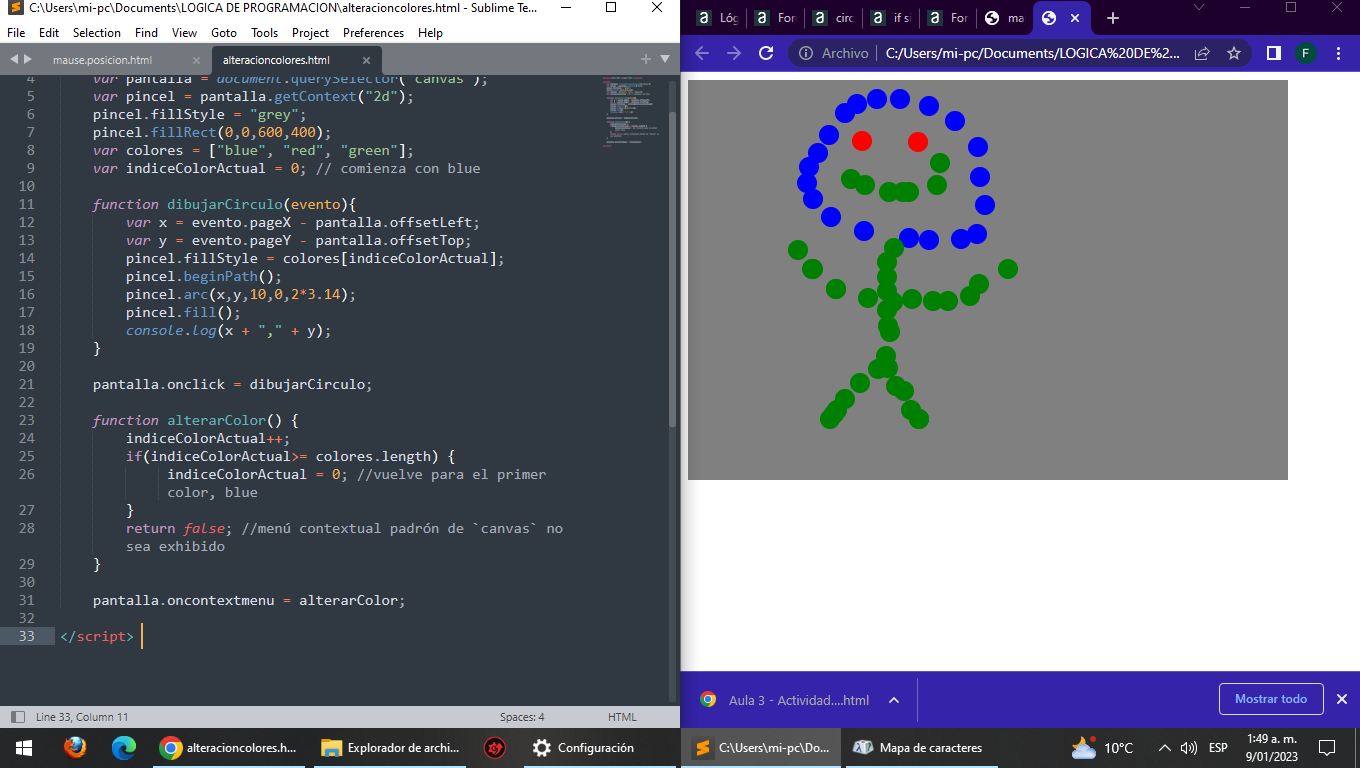Open Sublime Goto menu
This screenshot has height=768, width=1360.
click(x=224, y=33)
